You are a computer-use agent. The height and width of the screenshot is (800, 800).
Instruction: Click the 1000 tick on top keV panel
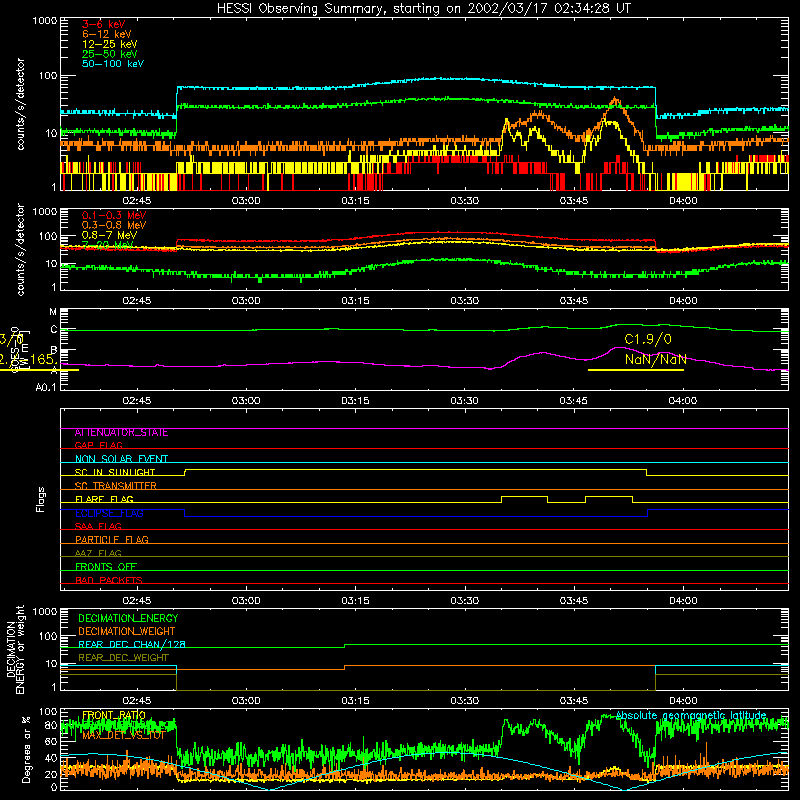(x=45, y=21)
